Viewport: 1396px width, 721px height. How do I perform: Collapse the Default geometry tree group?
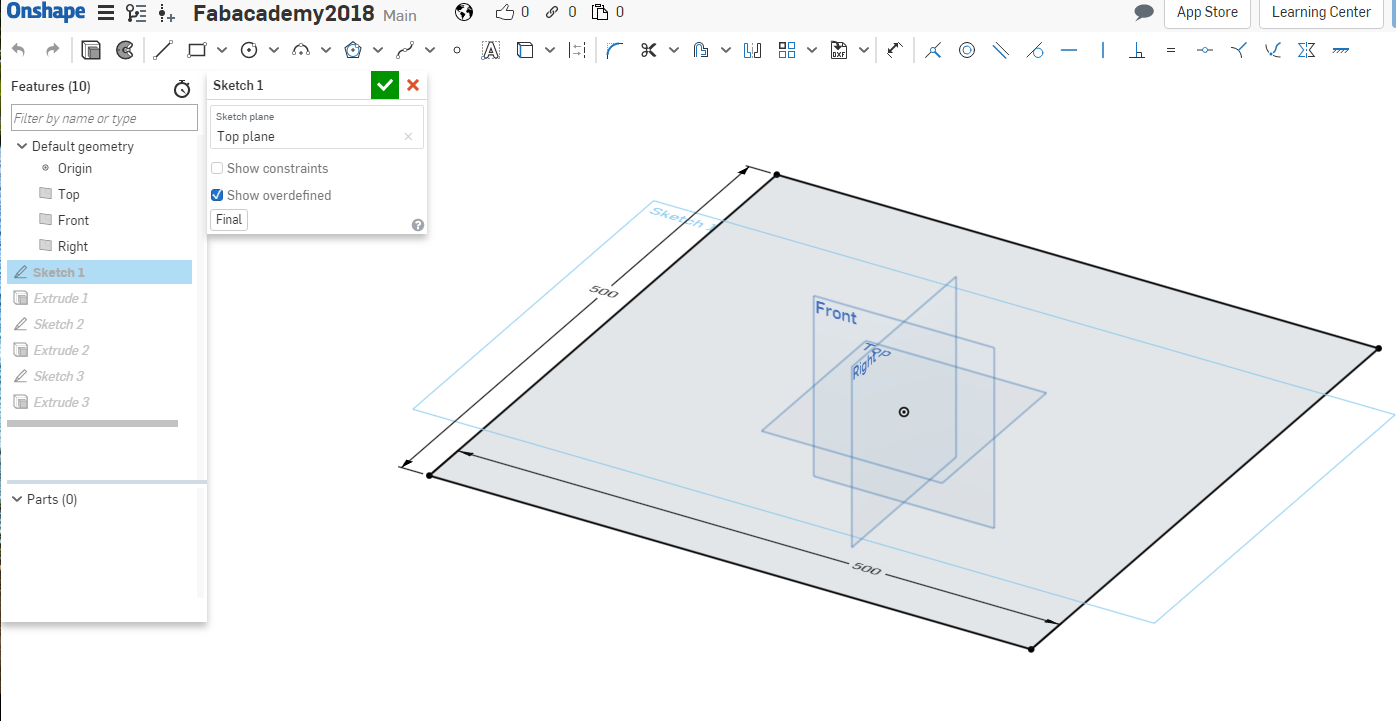[x=22, y=146]
